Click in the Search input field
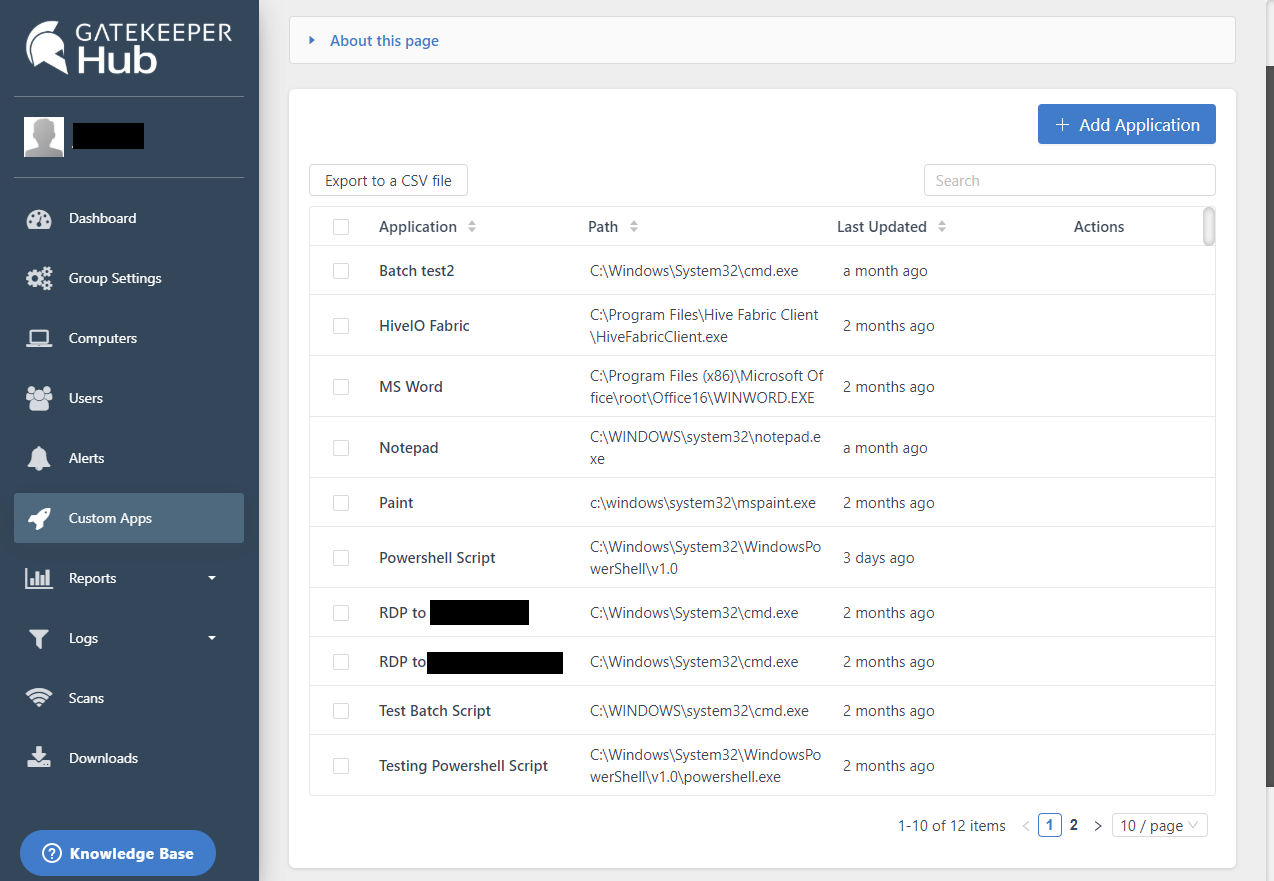 [x=1068, y=181]
